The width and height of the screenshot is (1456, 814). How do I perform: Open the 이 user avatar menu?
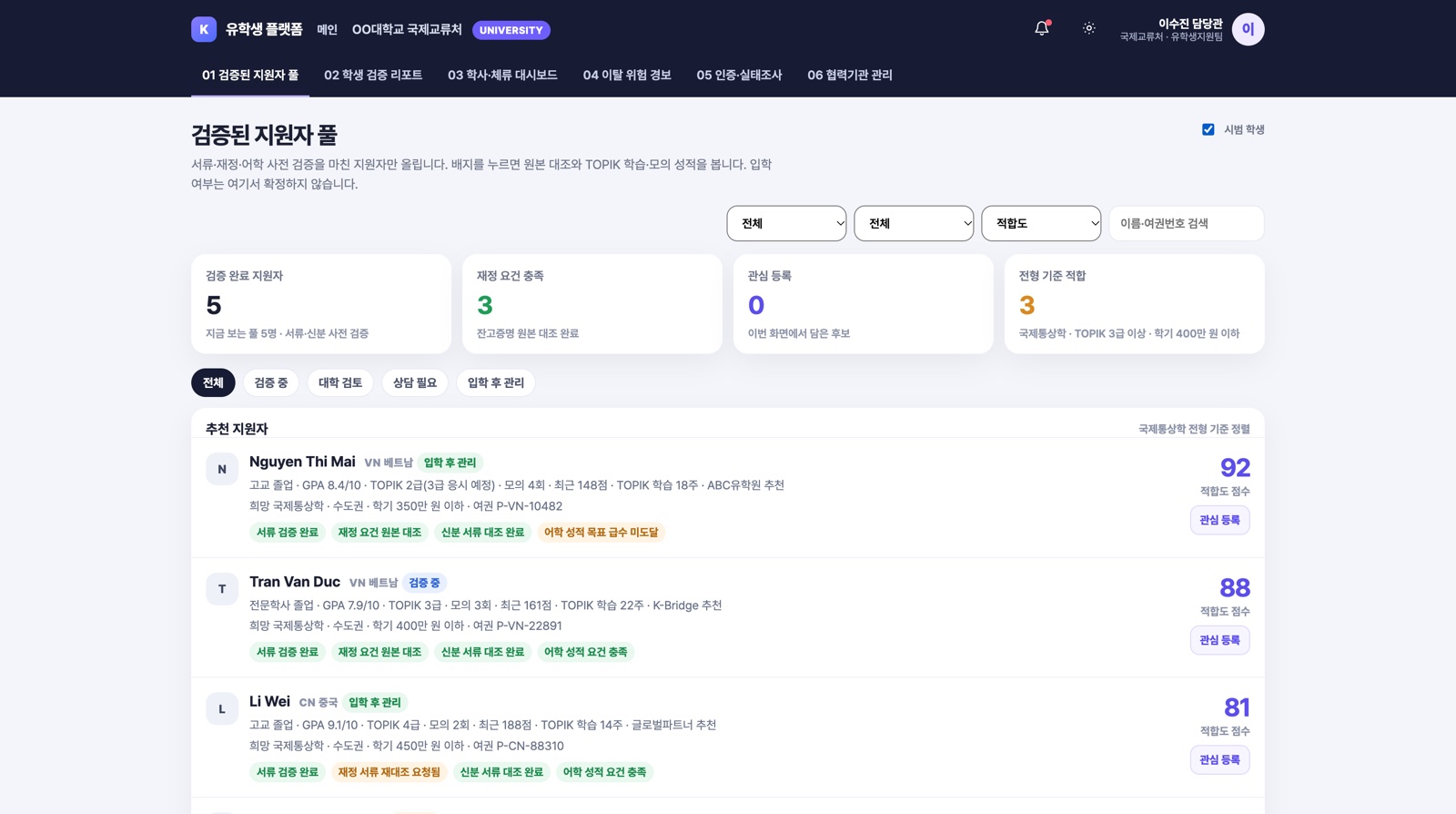click(x=1248, y=29)
